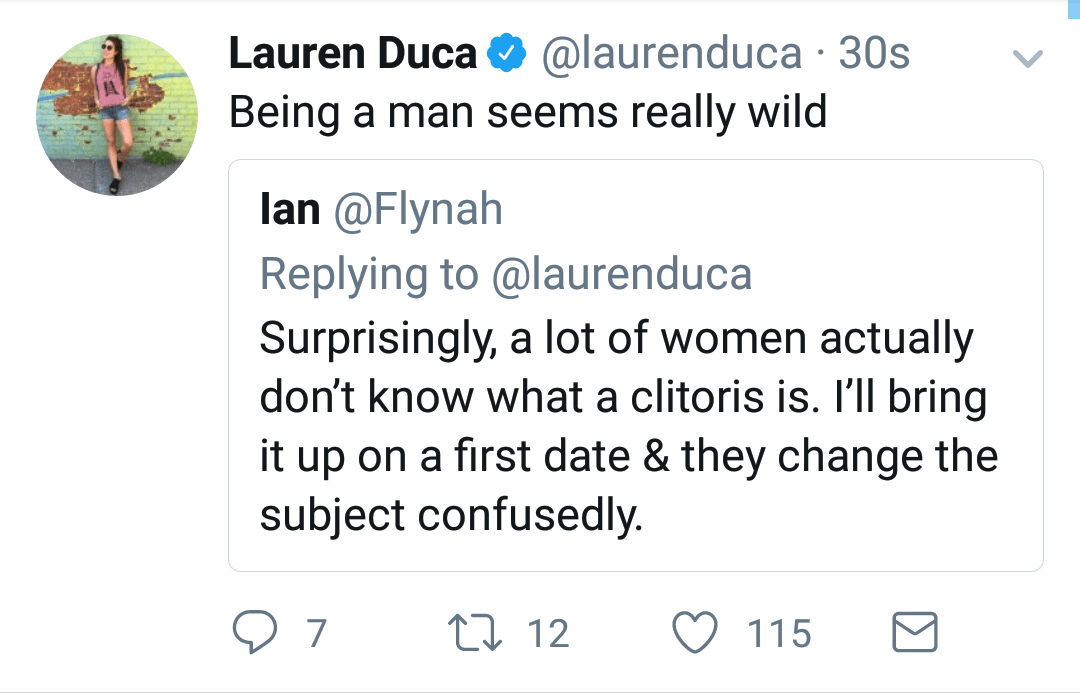Click the reply count of 7
Viewport: 1080px width, 699px height.
[316, 633]
